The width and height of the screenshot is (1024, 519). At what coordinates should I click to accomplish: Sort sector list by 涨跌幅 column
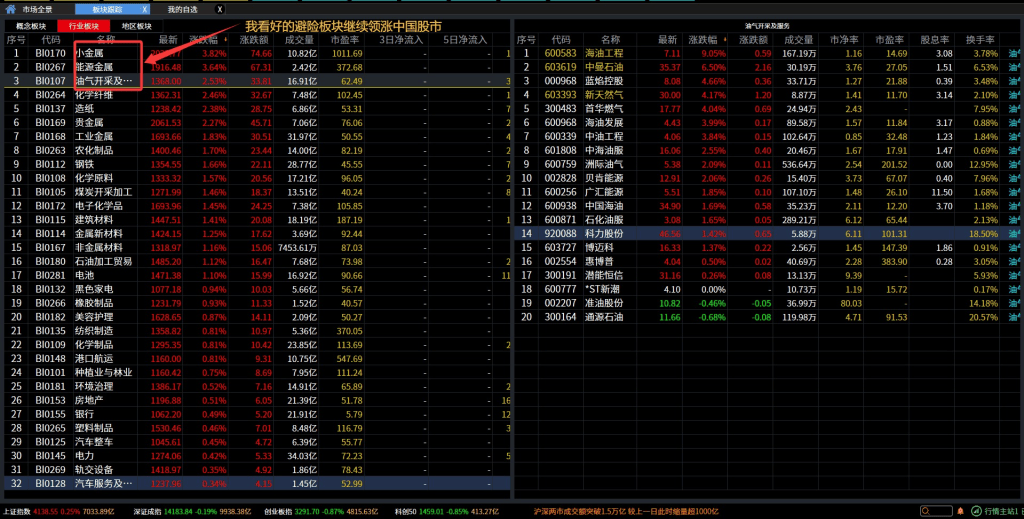click(207, 40)
